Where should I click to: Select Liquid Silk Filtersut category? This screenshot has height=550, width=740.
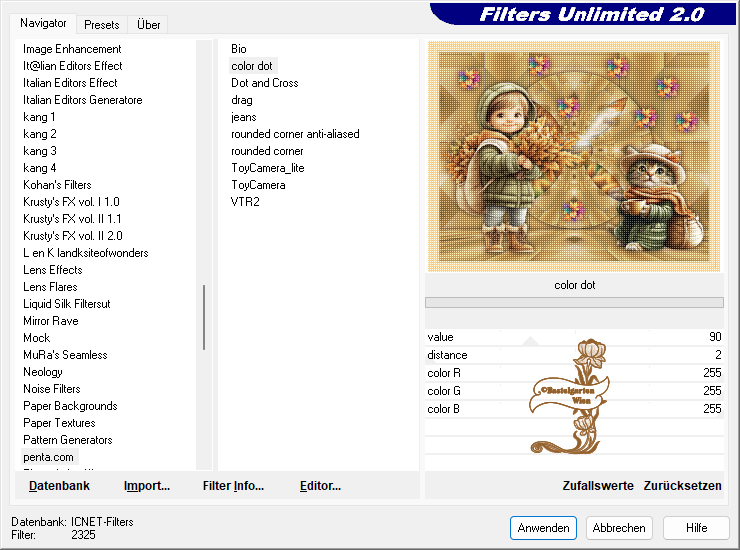[x=67, y=304]
